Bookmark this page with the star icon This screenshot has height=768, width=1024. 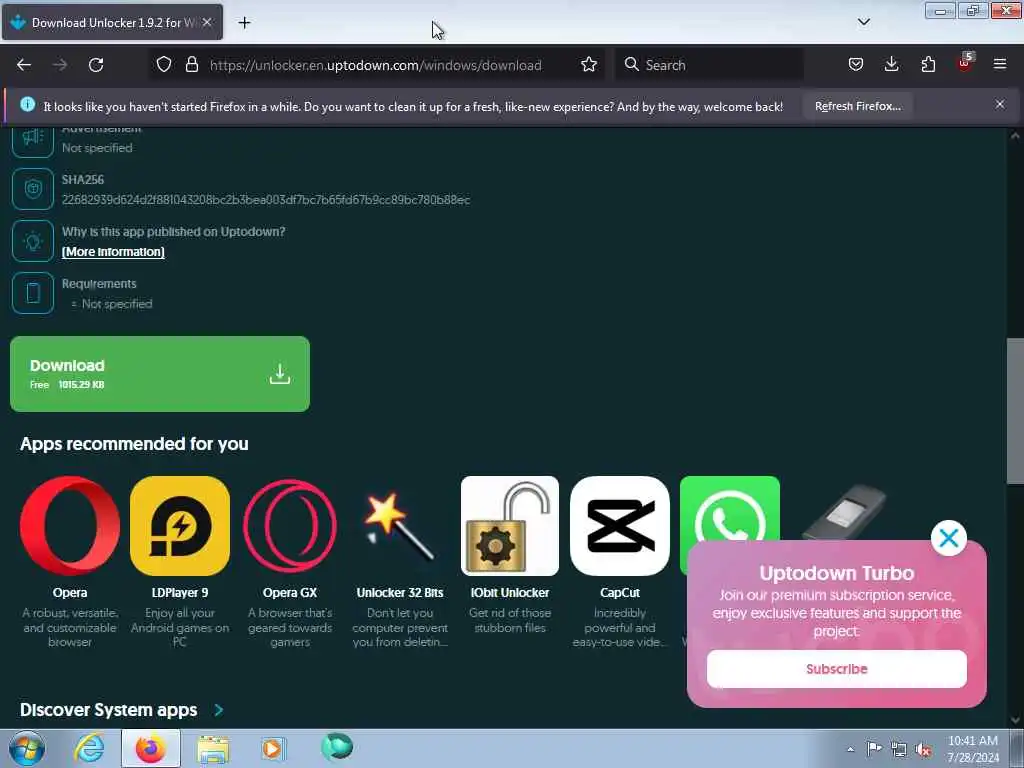(589, 64)
